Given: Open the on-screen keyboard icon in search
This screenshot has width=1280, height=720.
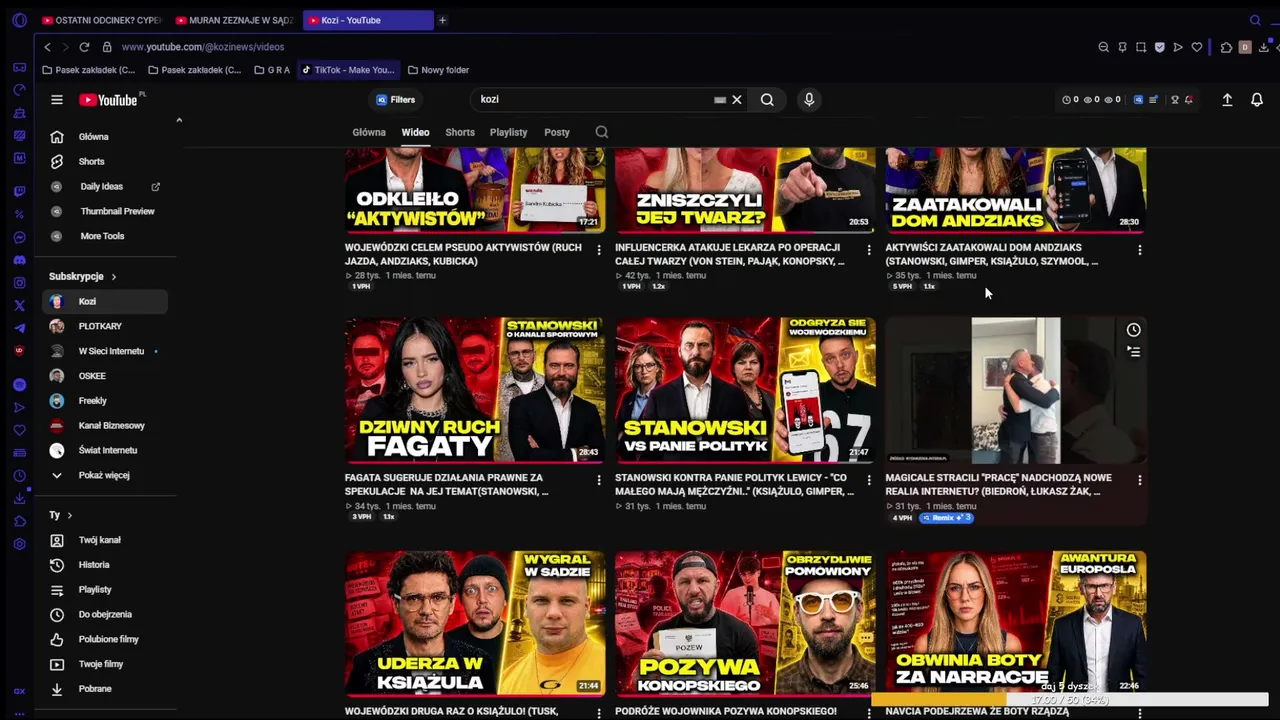Looking at the screenshot, I should (720, 100).
